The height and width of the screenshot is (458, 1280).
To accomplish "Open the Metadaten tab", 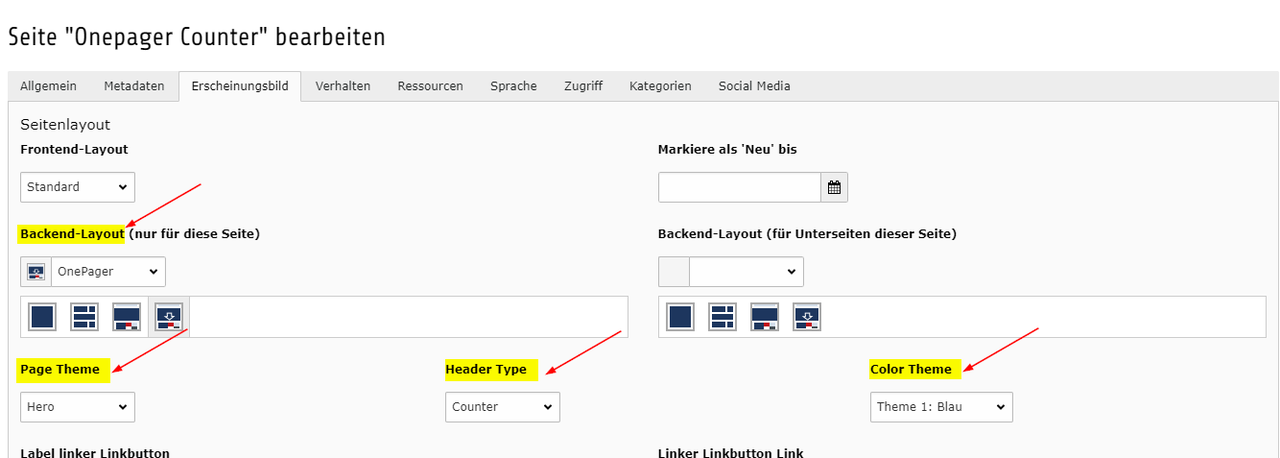I will coord(134,86).
